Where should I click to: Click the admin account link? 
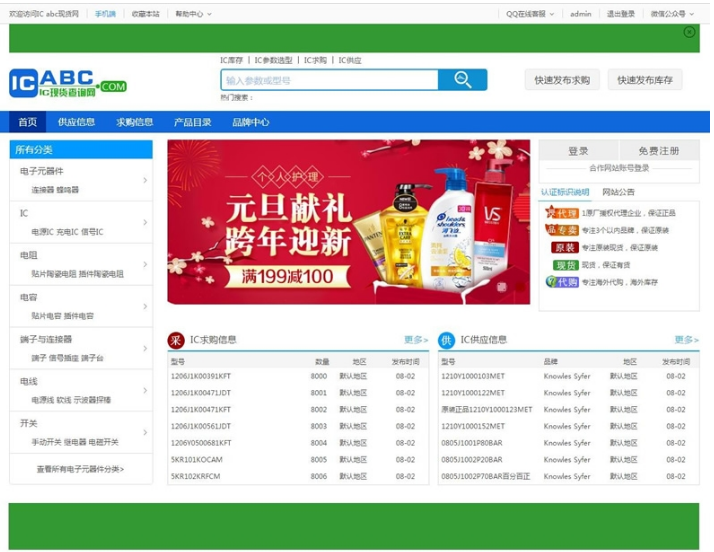click(581, 14)
